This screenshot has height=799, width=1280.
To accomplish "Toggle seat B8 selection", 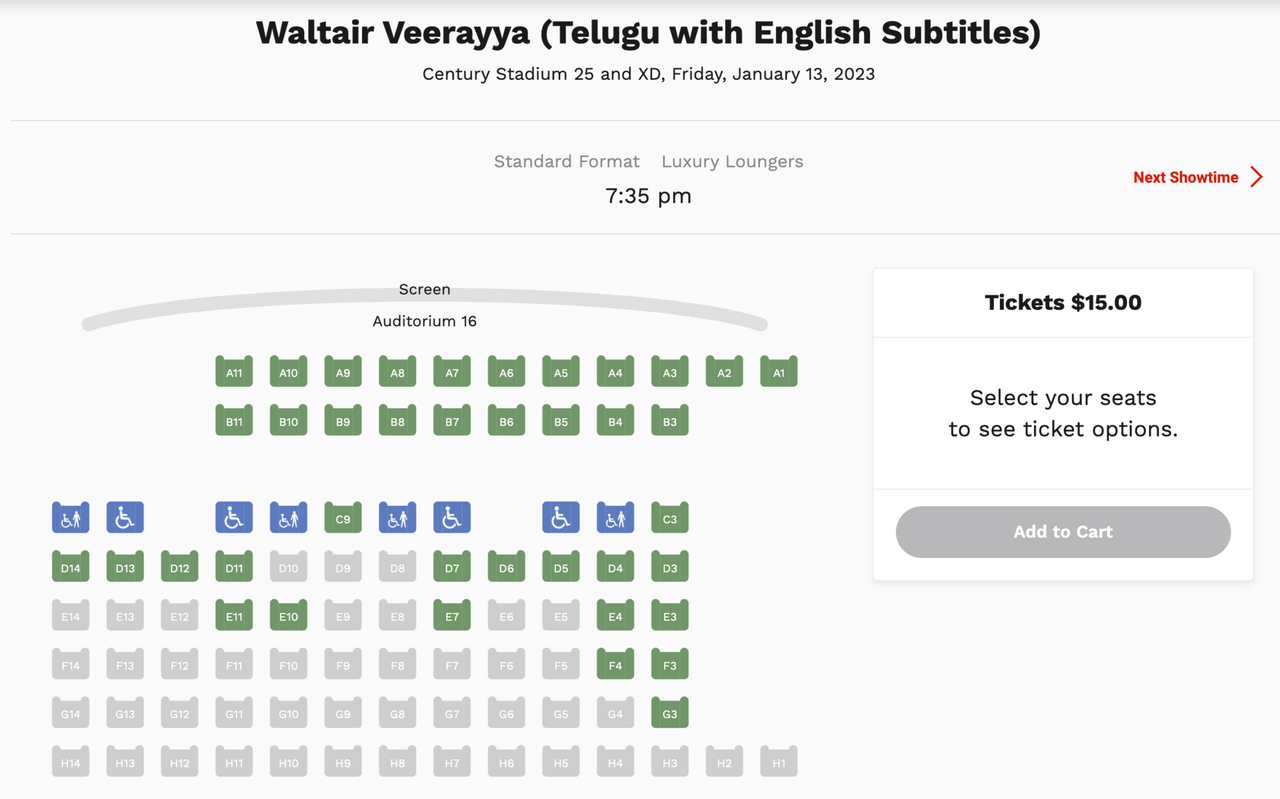I will point(397,421).
